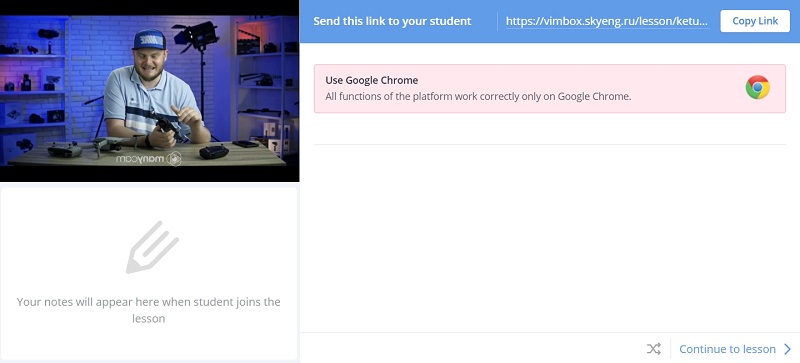Open the Continue to lesson link
This screenshot has height=363, width=800.
(727, 349)
